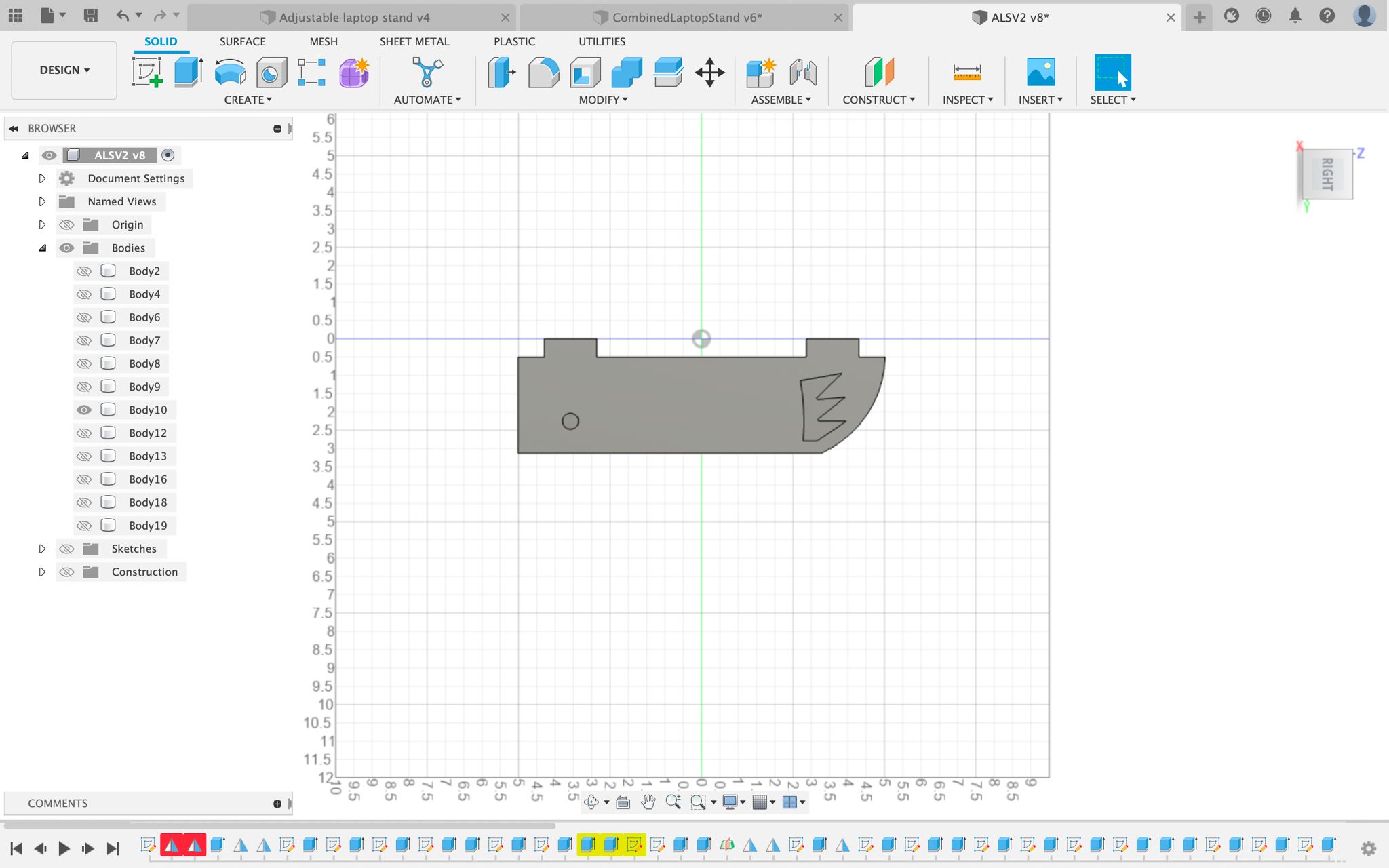This screenshot has height=868, width=1389.
Task: Hide Body10 using its eye icon
Action: (83, 410)
